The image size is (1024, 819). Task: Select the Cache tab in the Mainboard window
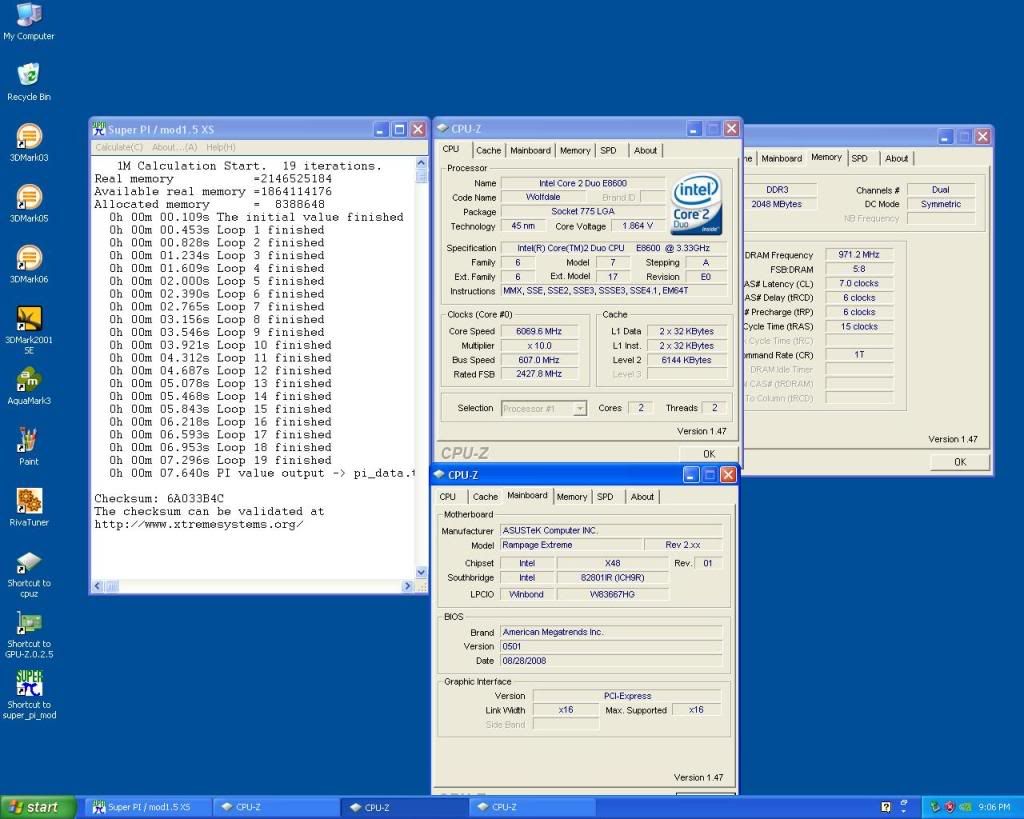coord(485,496)
